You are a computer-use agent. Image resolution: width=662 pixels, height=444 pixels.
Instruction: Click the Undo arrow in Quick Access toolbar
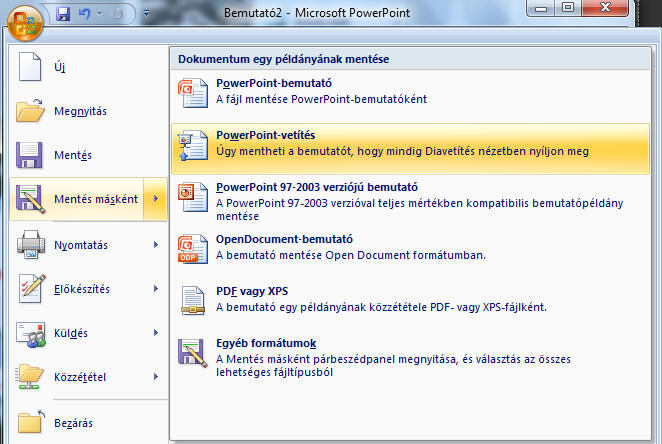coord(84,14)
